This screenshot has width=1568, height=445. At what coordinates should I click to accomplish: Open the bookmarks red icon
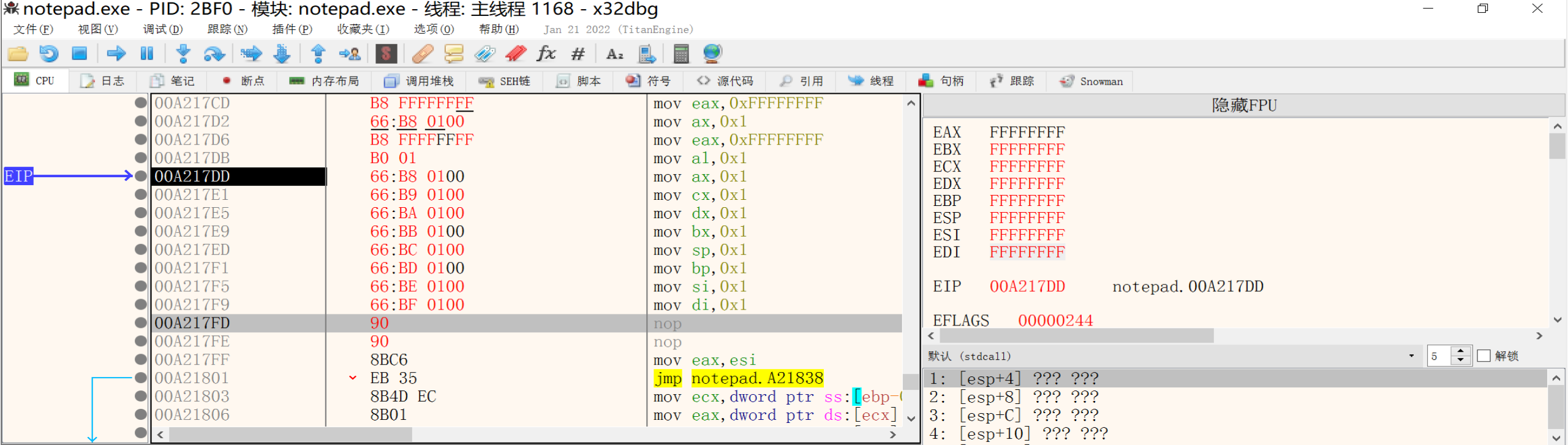[x=516, y=54]
